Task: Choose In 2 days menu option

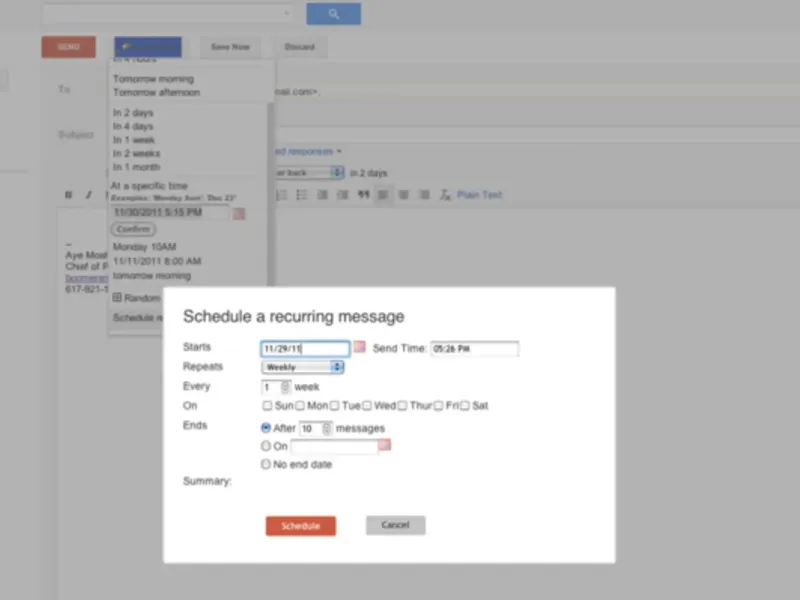Action: click(x=133, y=113)
